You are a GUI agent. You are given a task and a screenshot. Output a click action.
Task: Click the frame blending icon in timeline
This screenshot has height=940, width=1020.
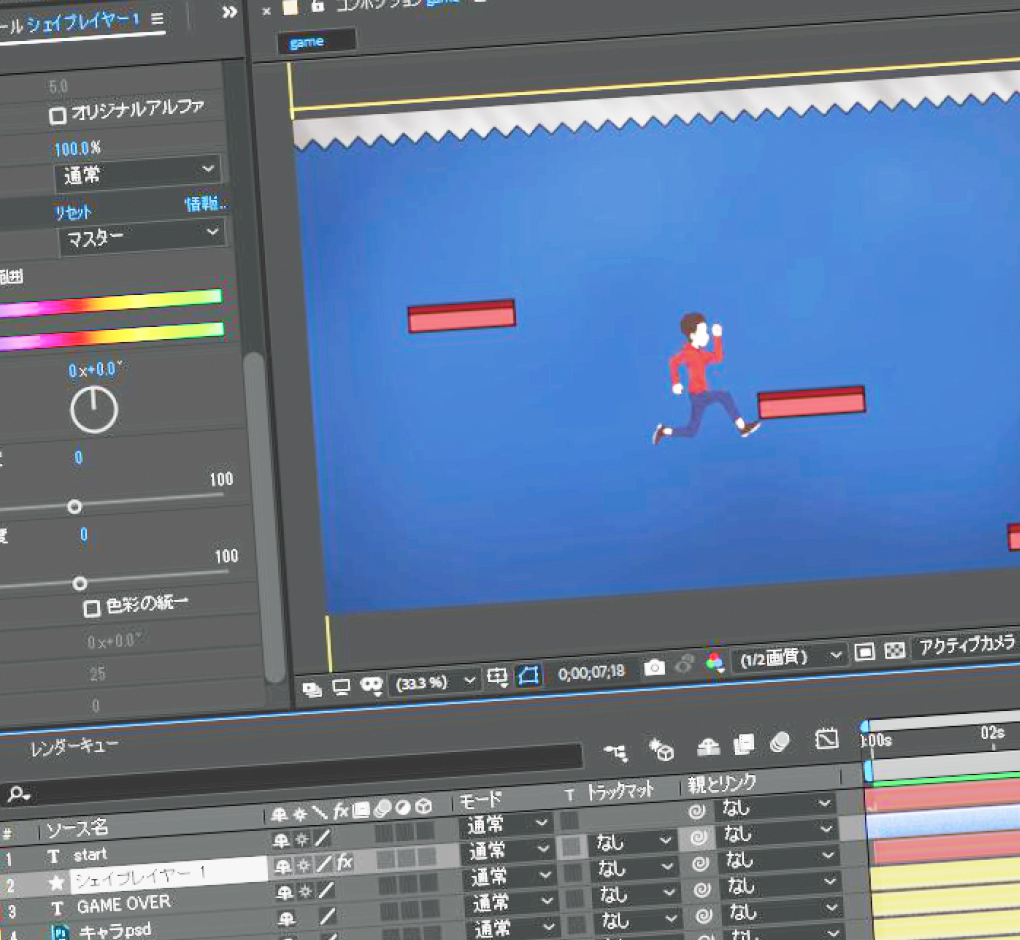click(x=744, y=744)
